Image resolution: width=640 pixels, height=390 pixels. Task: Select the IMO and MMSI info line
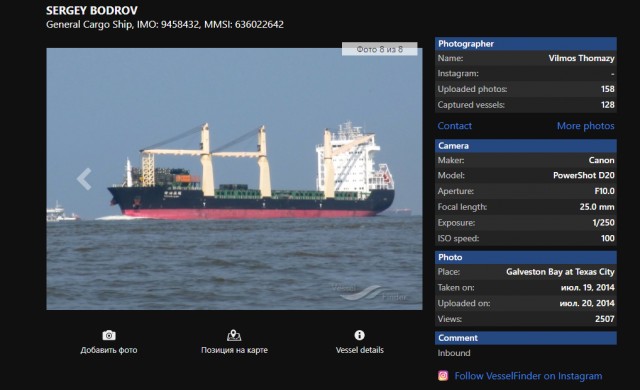coord(165,24)
